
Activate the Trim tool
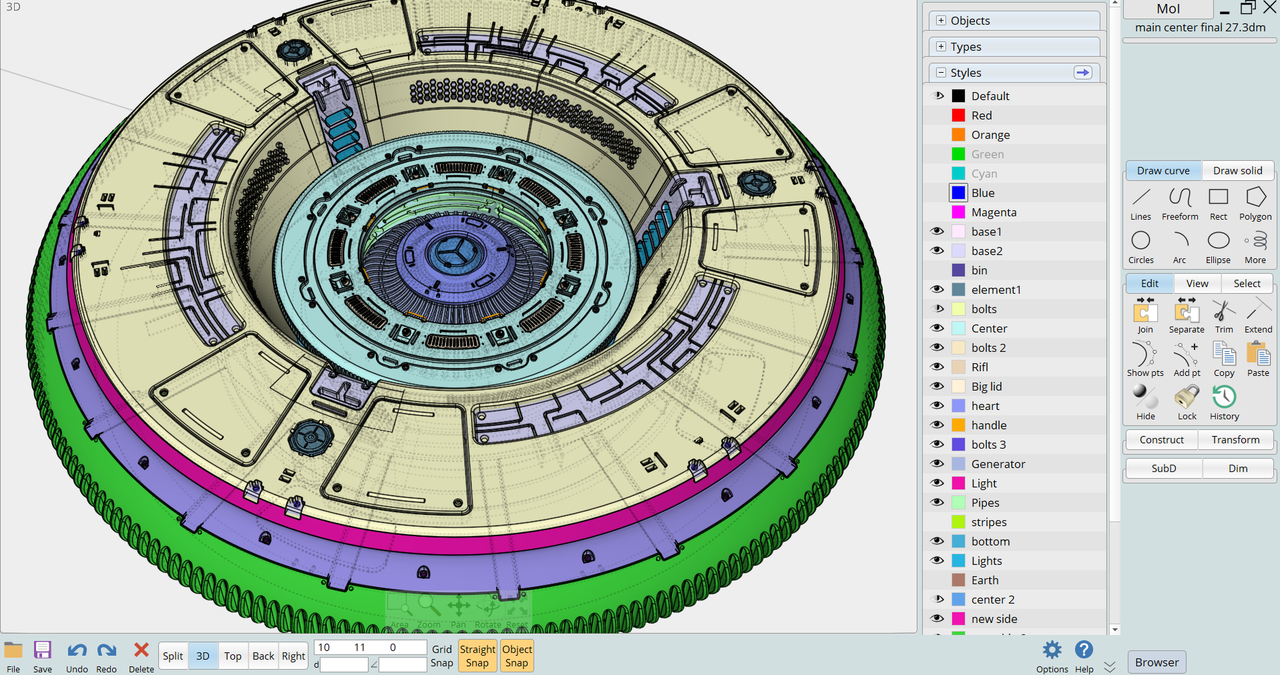tap(1224, 316)
